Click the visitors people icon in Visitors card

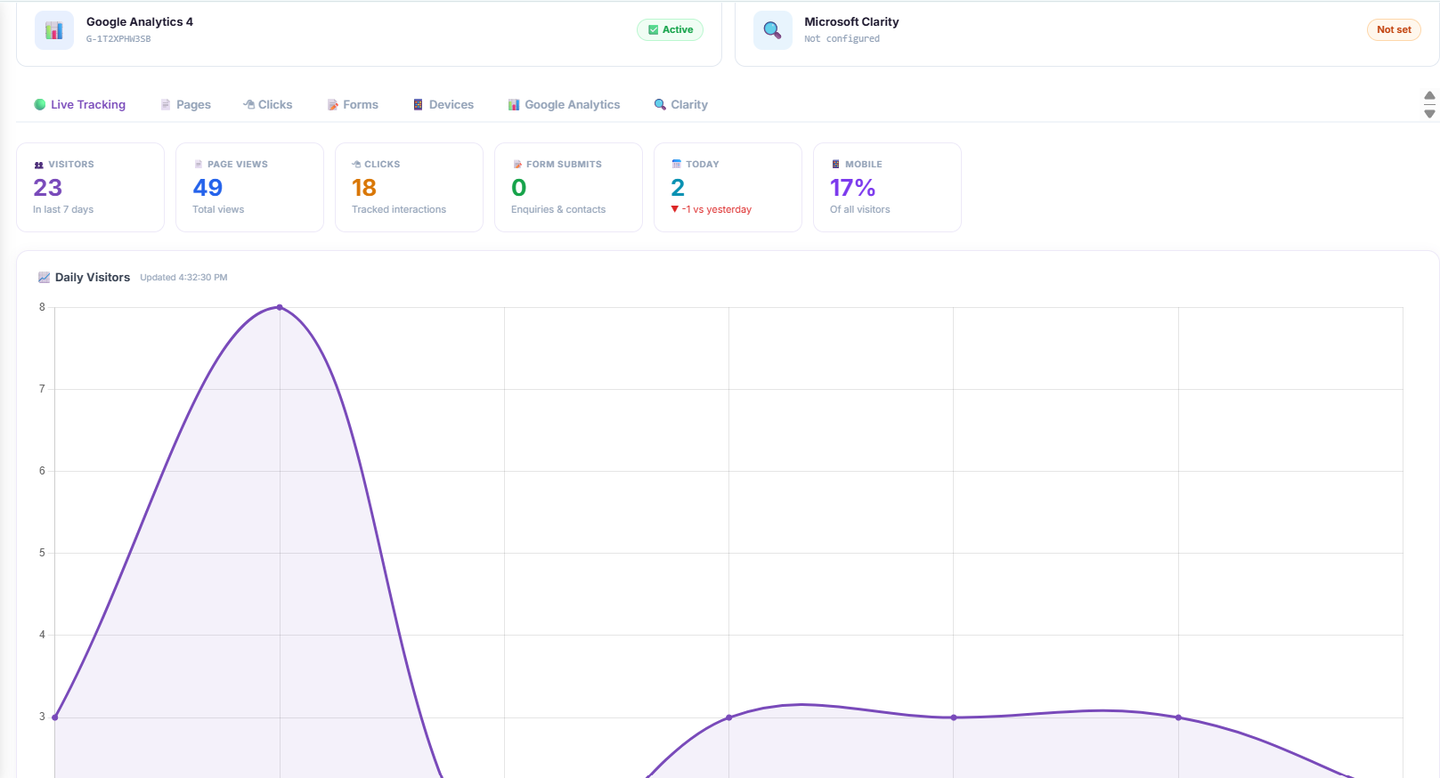[x=38, y=164]
